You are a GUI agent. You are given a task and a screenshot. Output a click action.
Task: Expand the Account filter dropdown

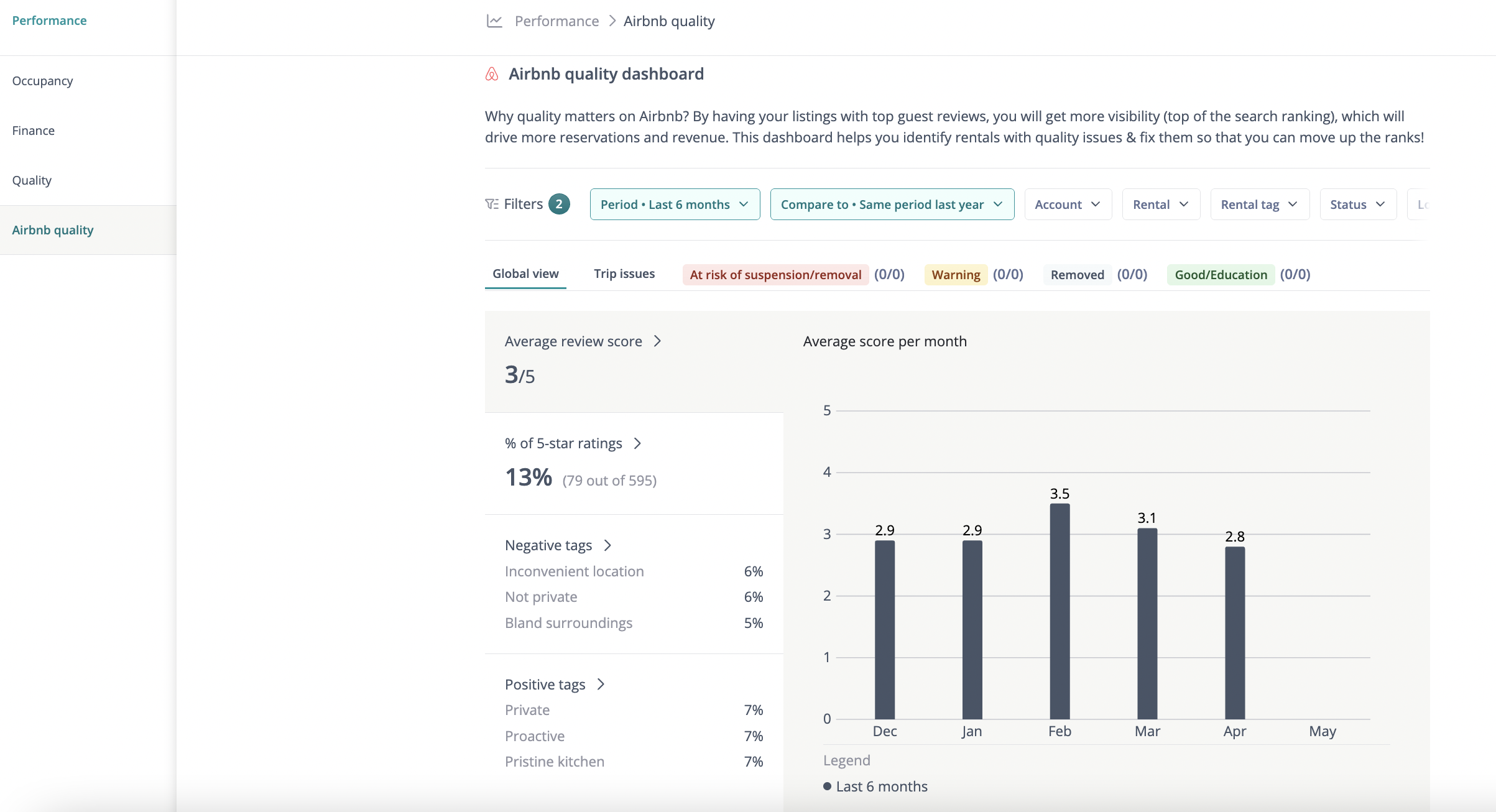click(1068, 204)
